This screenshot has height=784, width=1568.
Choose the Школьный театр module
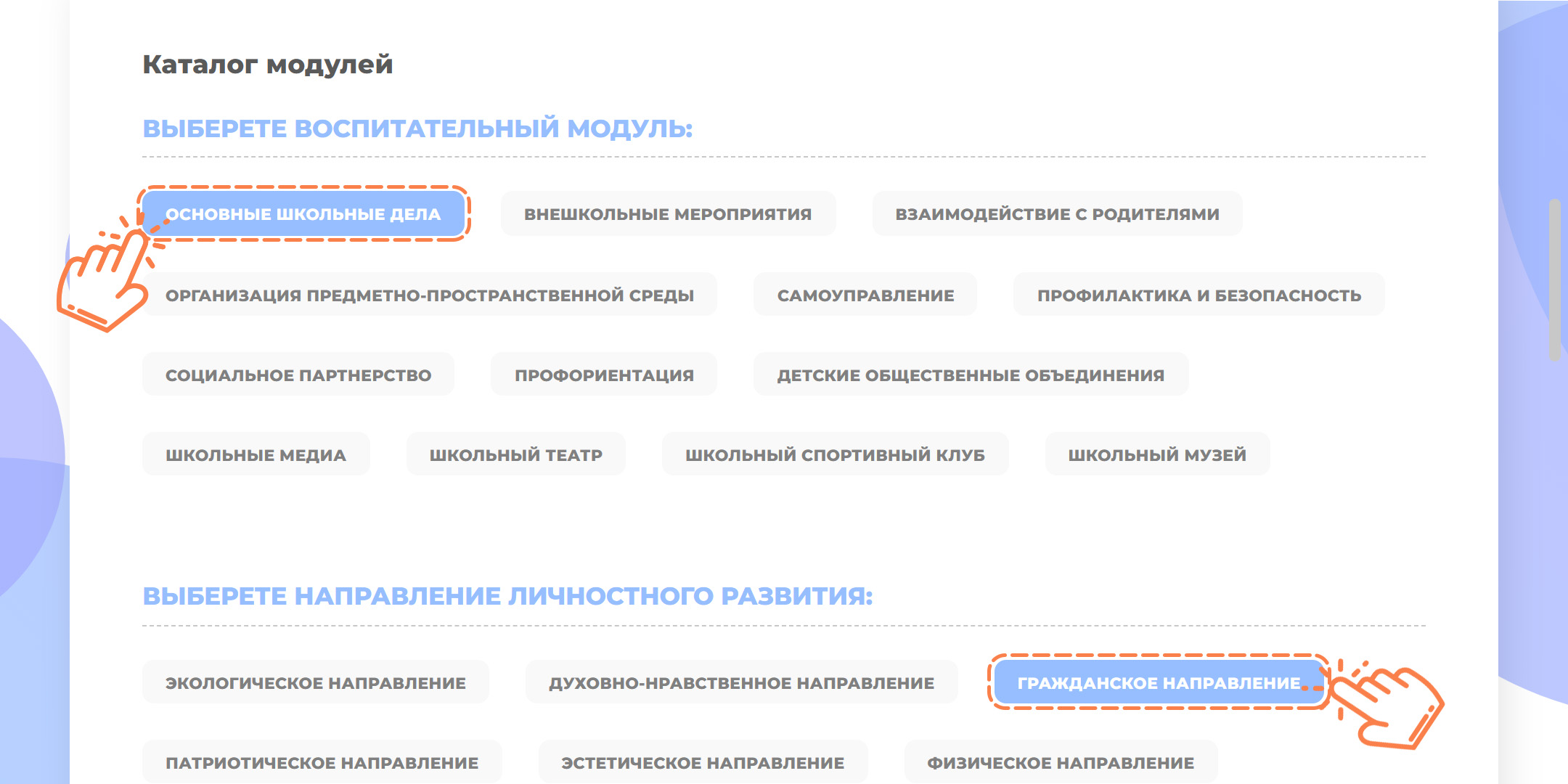pos(515,455)
